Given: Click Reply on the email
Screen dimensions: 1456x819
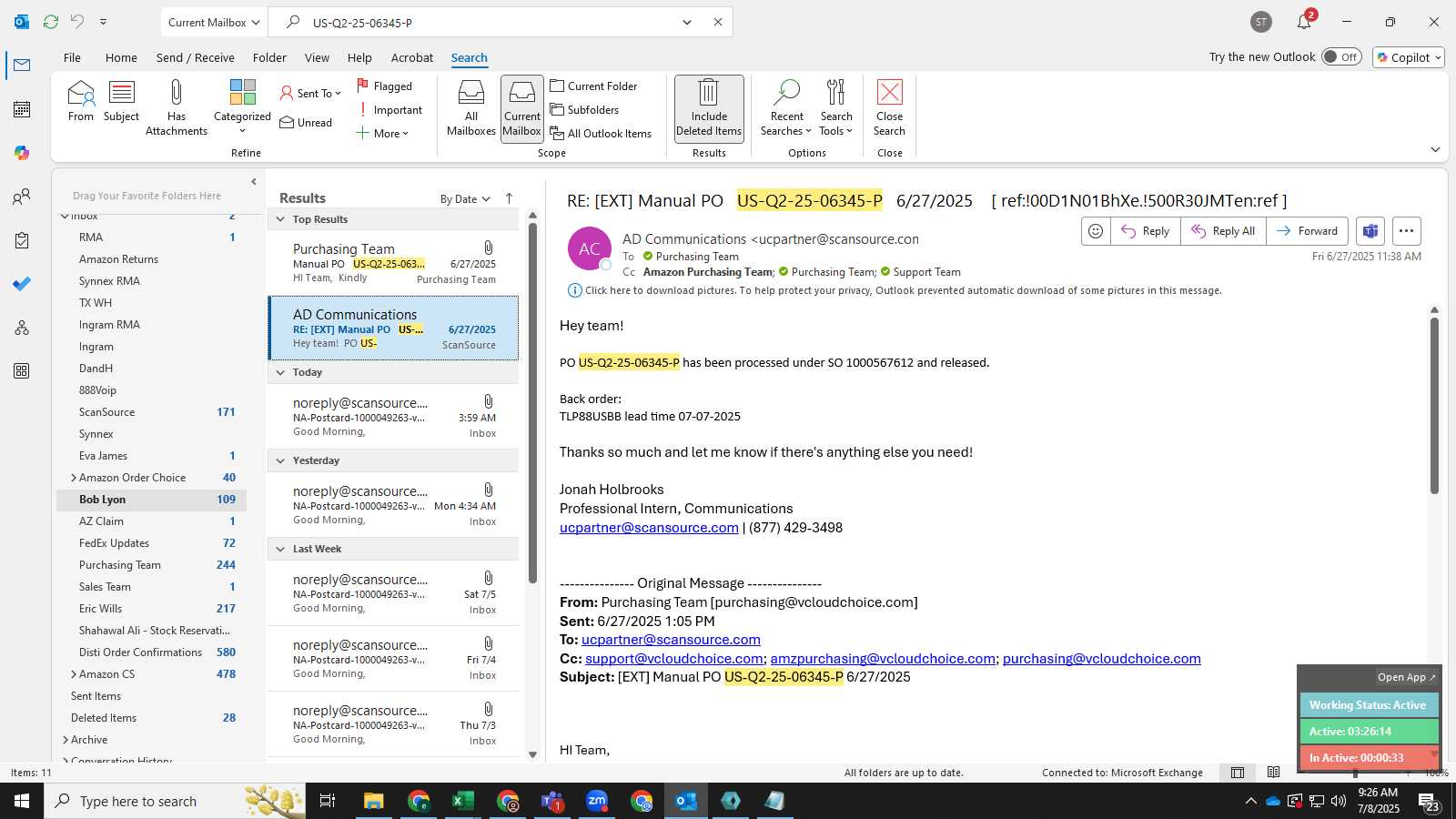Looking at the screenshot, I should pyautogui.click(x=1145, y=231).
